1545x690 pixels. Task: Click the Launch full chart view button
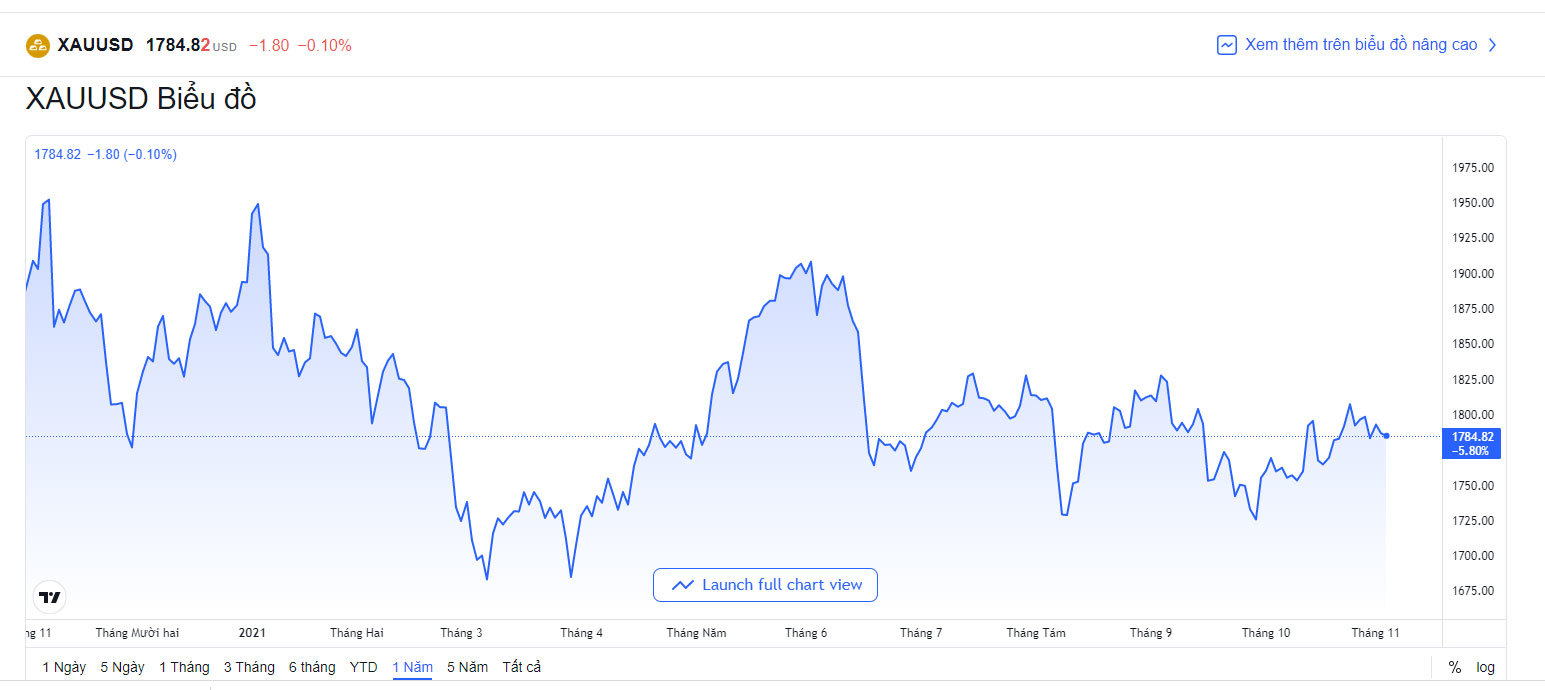tap(765, 585)
